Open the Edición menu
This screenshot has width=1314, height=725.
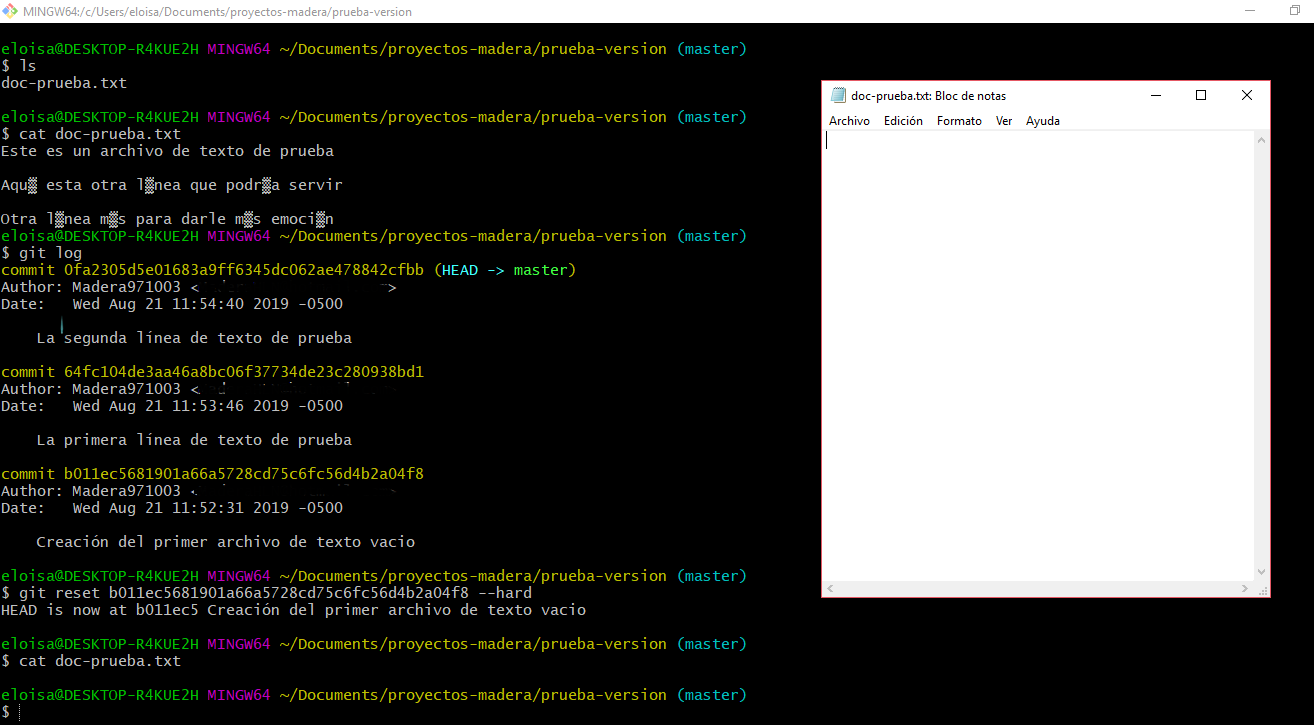click(x=903, y=121)
